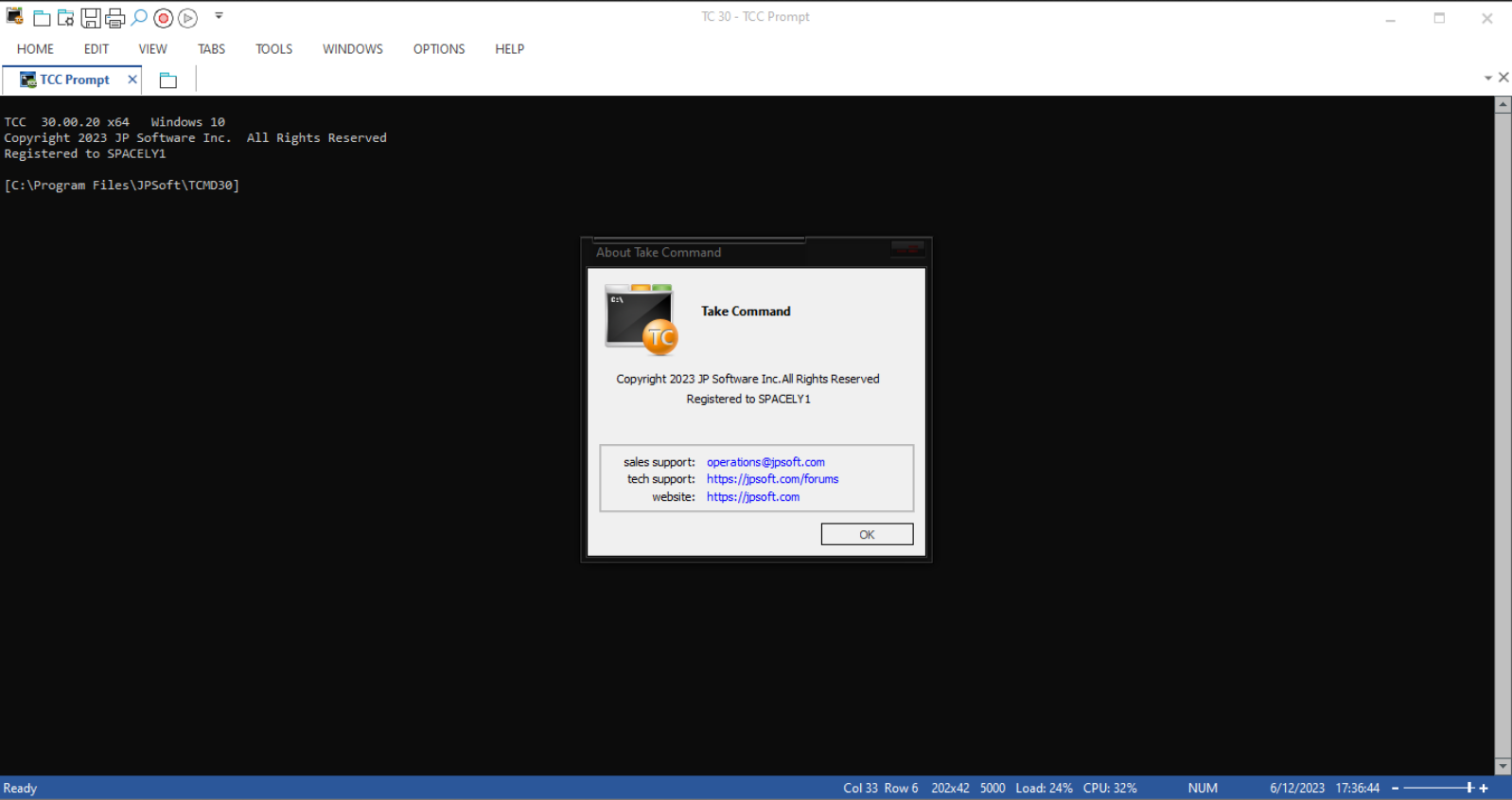Click OK in the About Take Command dialog
The height and width of the screenshot is (800, 1512).
click(x=867, y=535)
